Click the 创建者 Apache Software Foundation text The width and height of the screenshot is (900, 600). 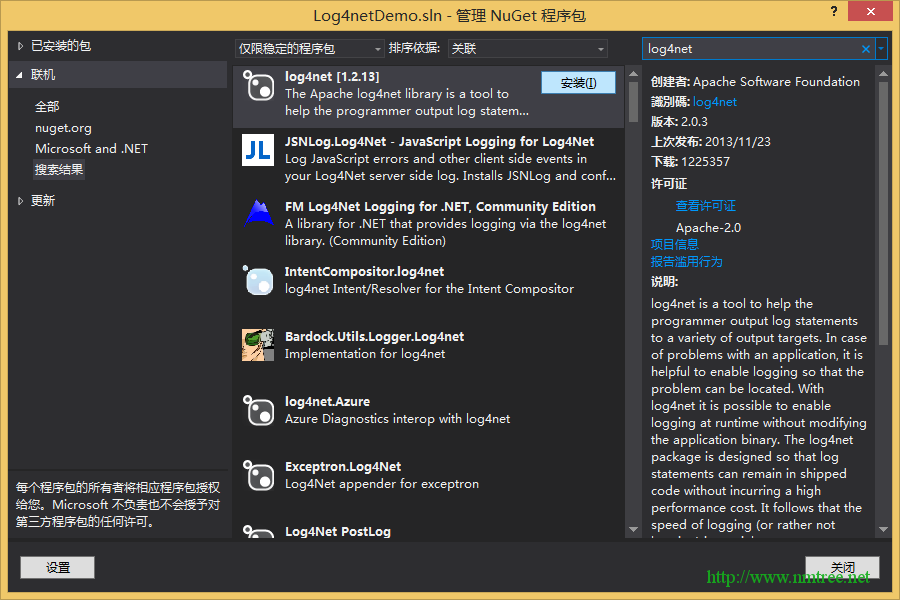(755, 82)
